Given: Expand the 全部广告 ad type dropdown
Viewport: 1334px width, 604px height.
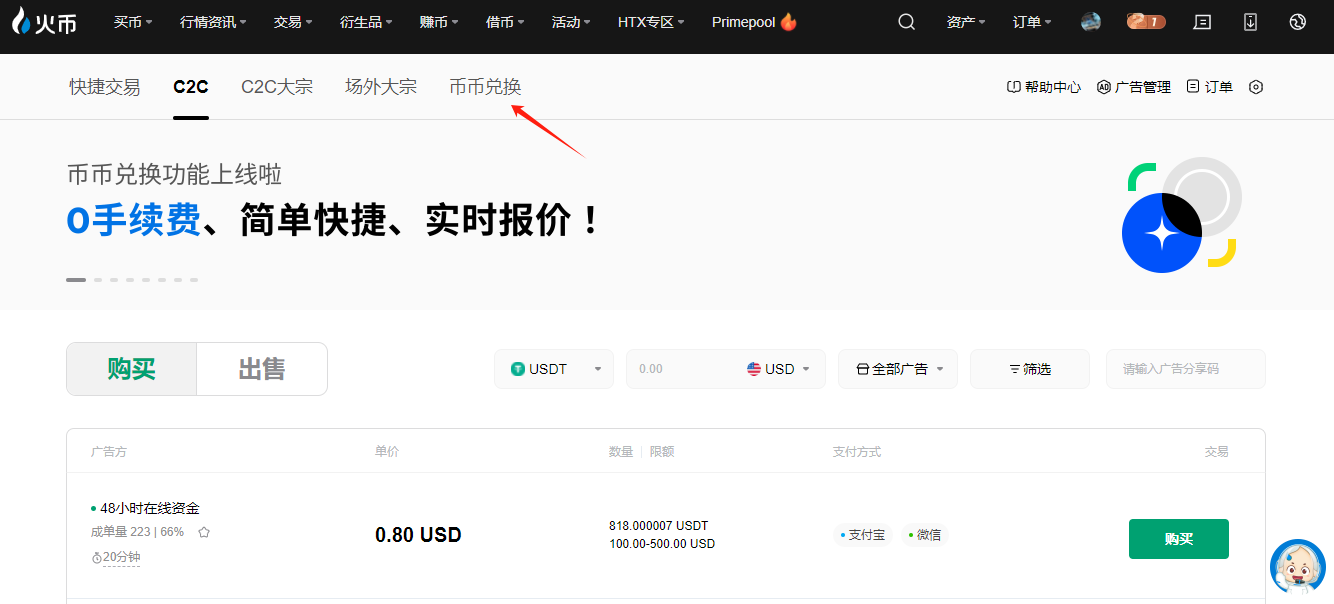Looking at the screenshot, I should pos(898,369).
